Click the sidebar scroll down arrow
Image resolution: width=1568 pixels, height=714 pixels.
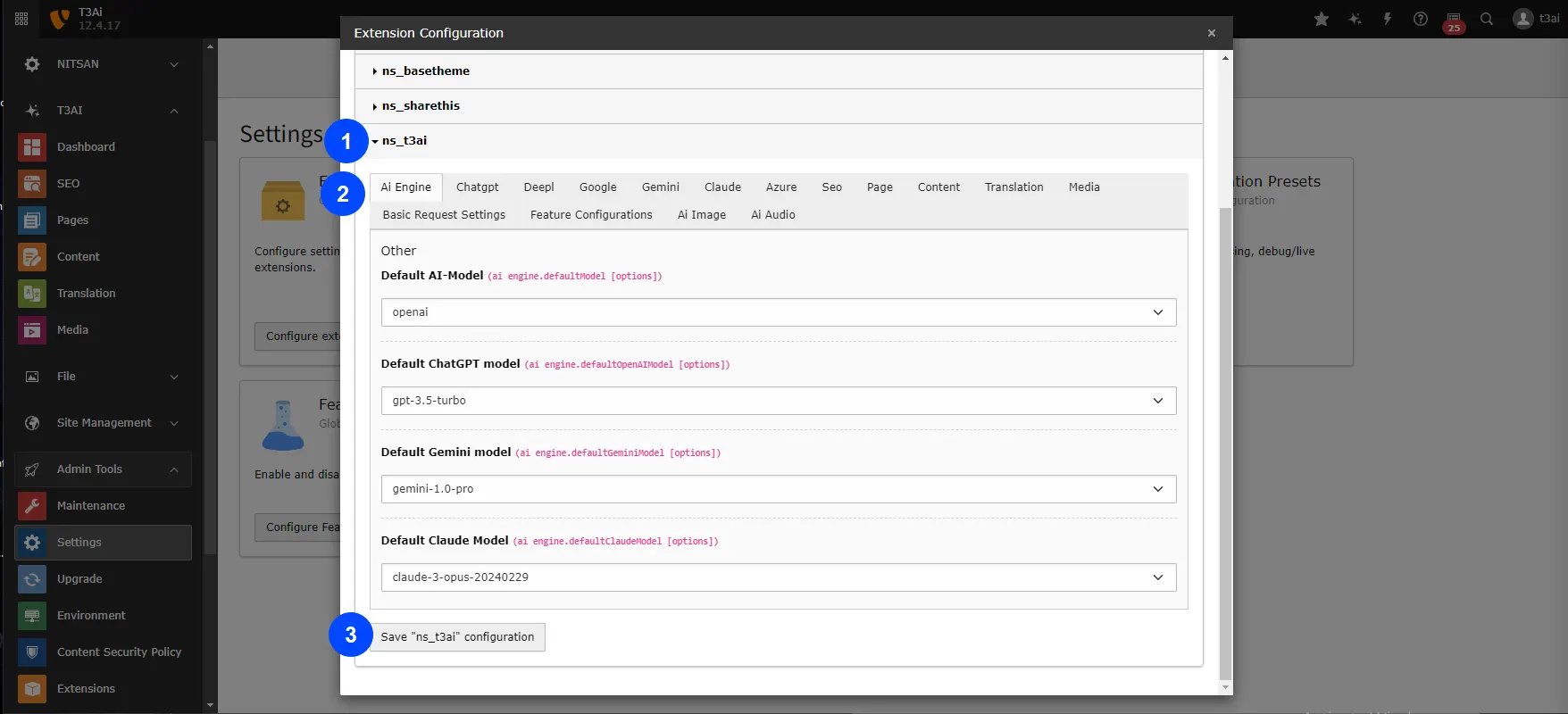point(210,705)
